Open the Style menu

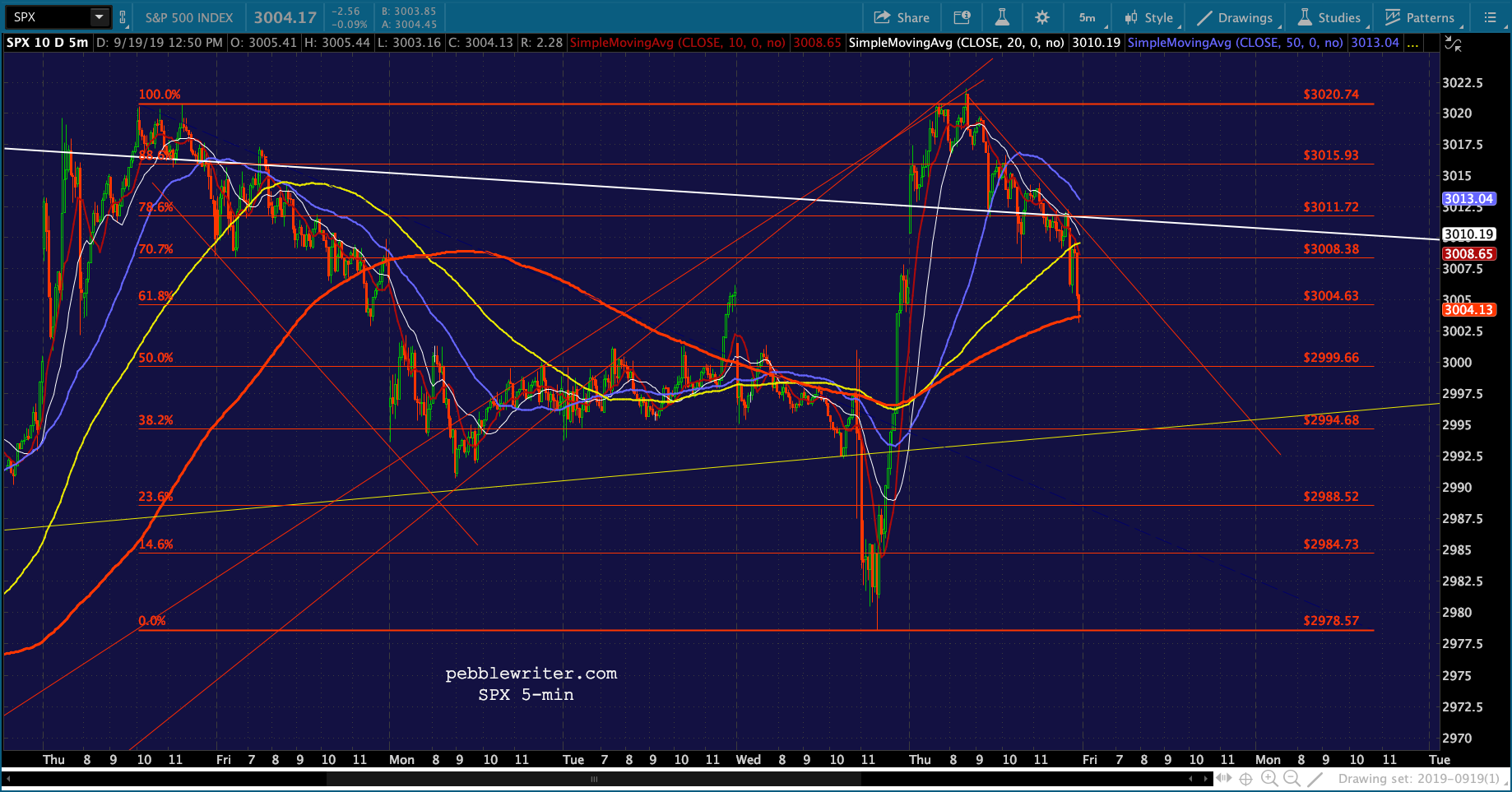1150,17
